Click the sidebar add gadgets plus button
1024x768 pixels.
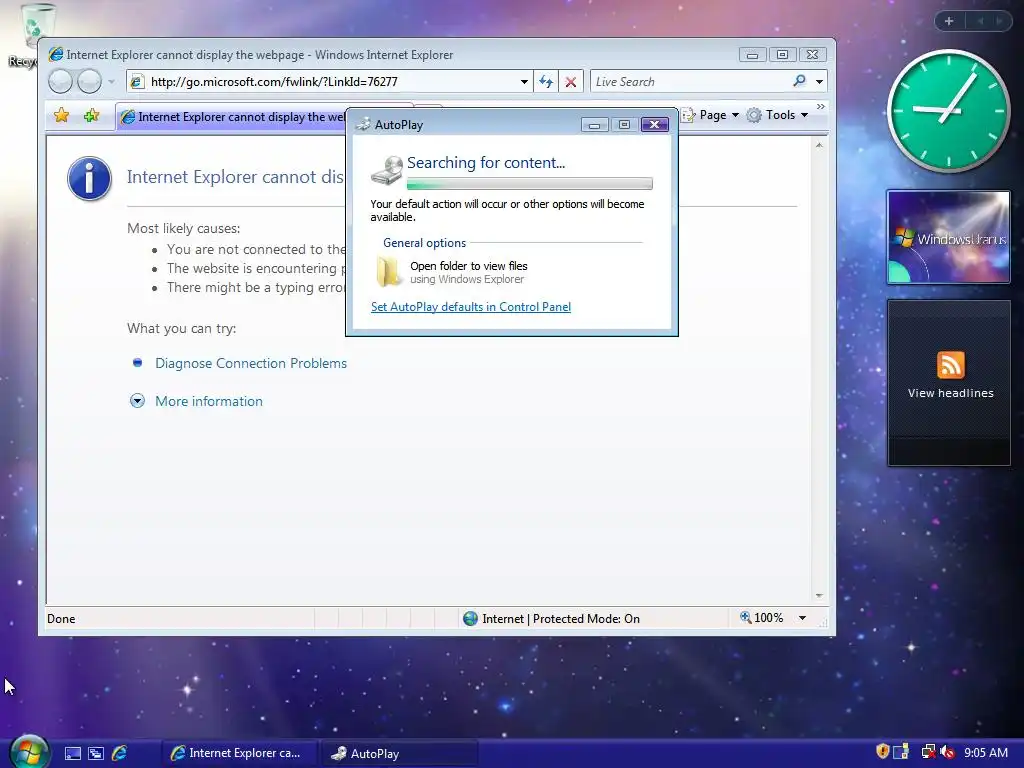click(949, 21)
